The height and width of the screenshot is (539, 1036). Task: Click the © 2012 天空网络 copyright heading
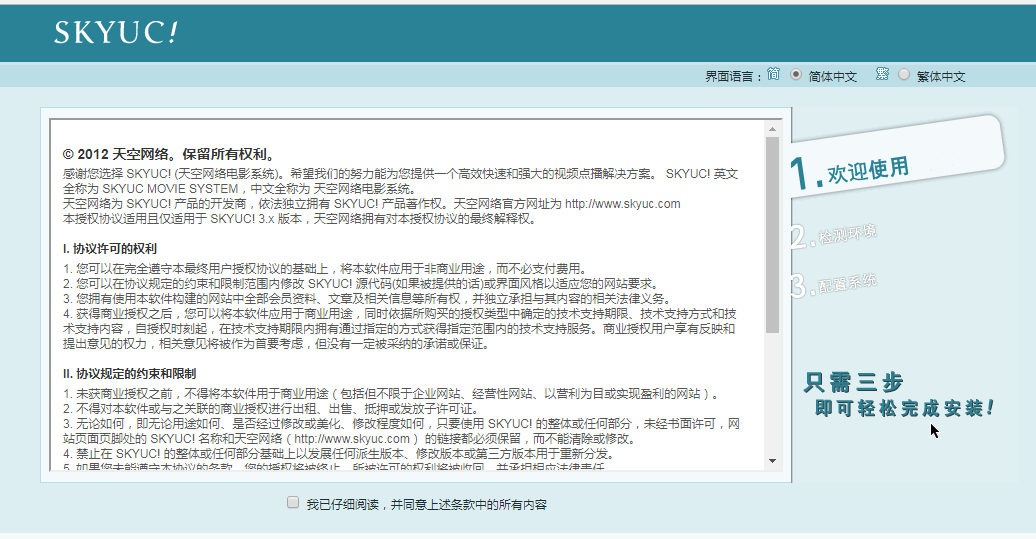168,155
